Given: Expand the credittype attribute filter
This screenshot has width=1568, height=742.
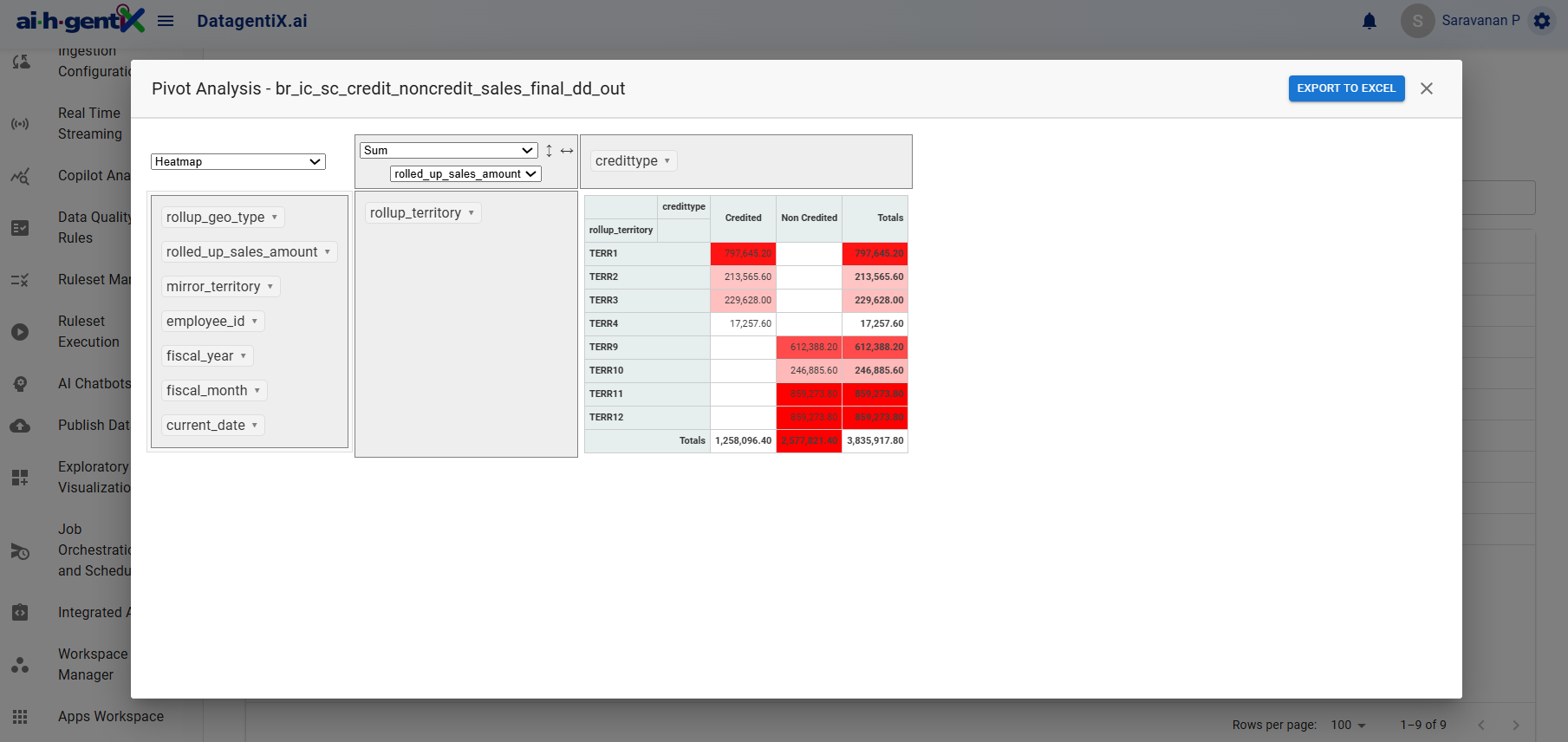Looking at the screenshot, I should click(667, 161).
